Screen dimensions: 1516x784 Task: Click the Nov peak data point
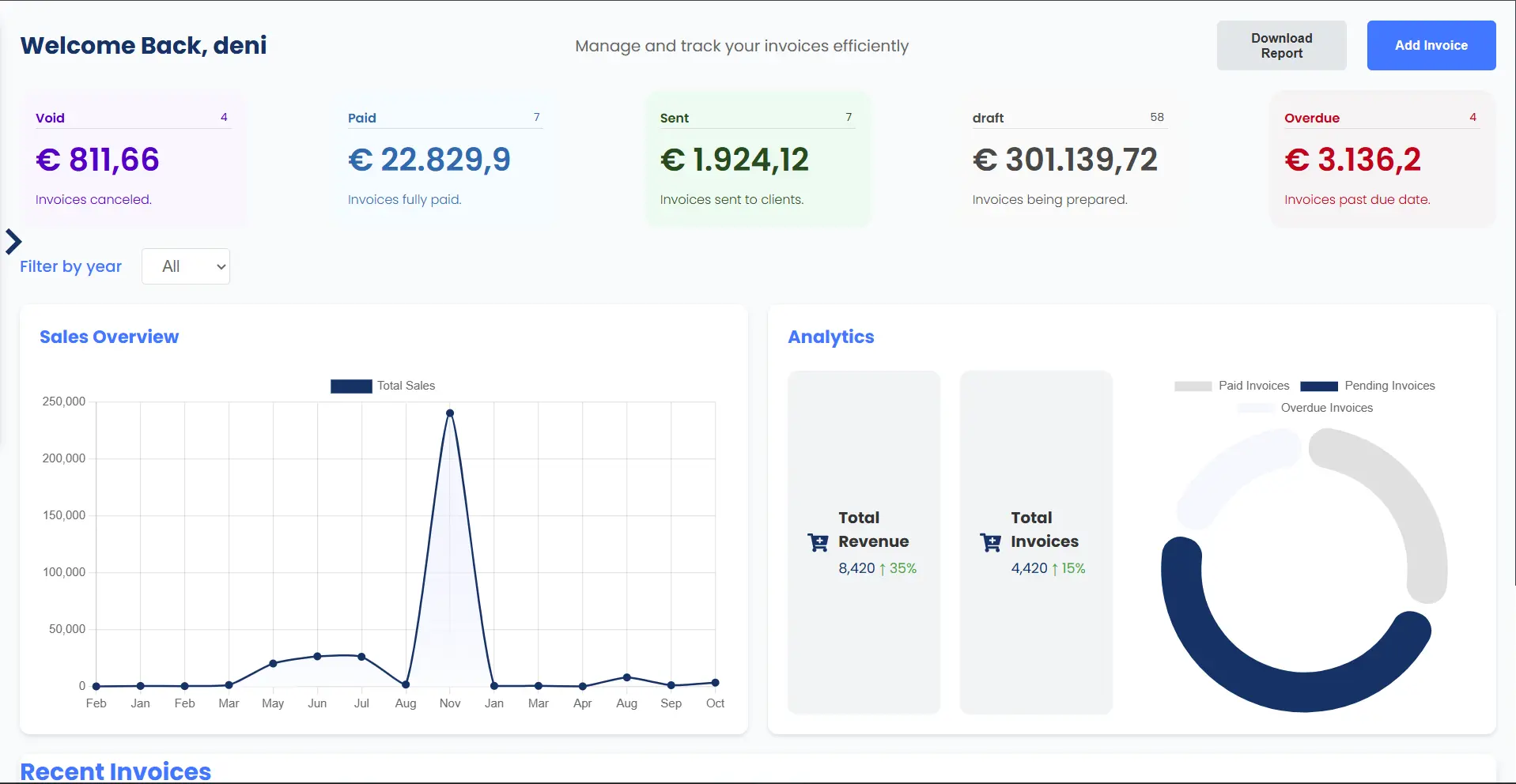click(450, 413)
